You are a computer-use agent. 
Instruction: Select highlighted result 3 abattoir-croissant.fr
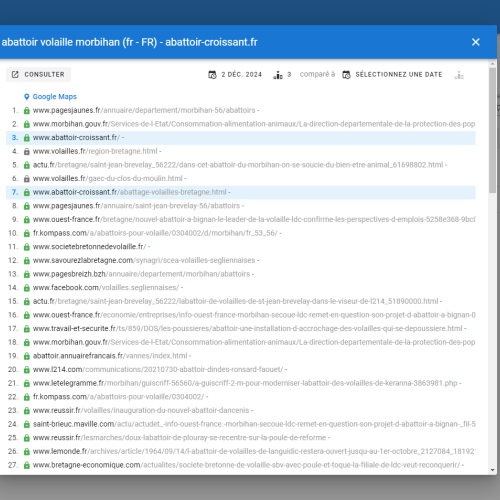241,138
